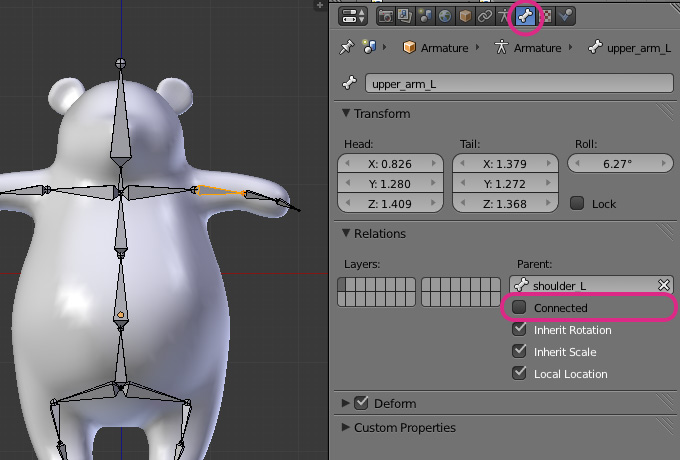Grab the Relations panel drag grip
The height and width of the screenshot is (460, 680).
(665, 232)
